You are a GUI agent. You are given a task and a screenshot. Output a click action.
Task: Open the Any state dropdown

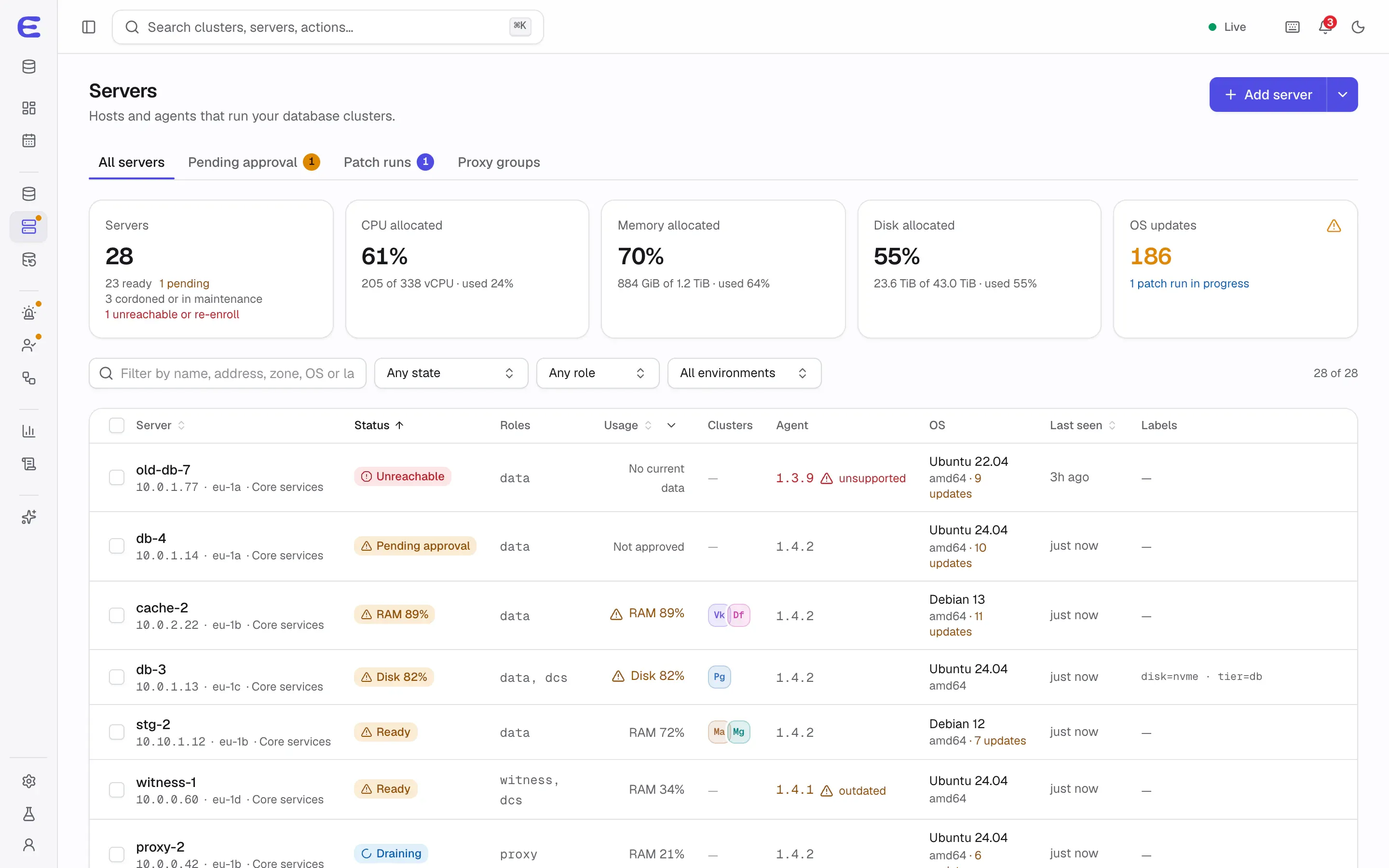451,373
